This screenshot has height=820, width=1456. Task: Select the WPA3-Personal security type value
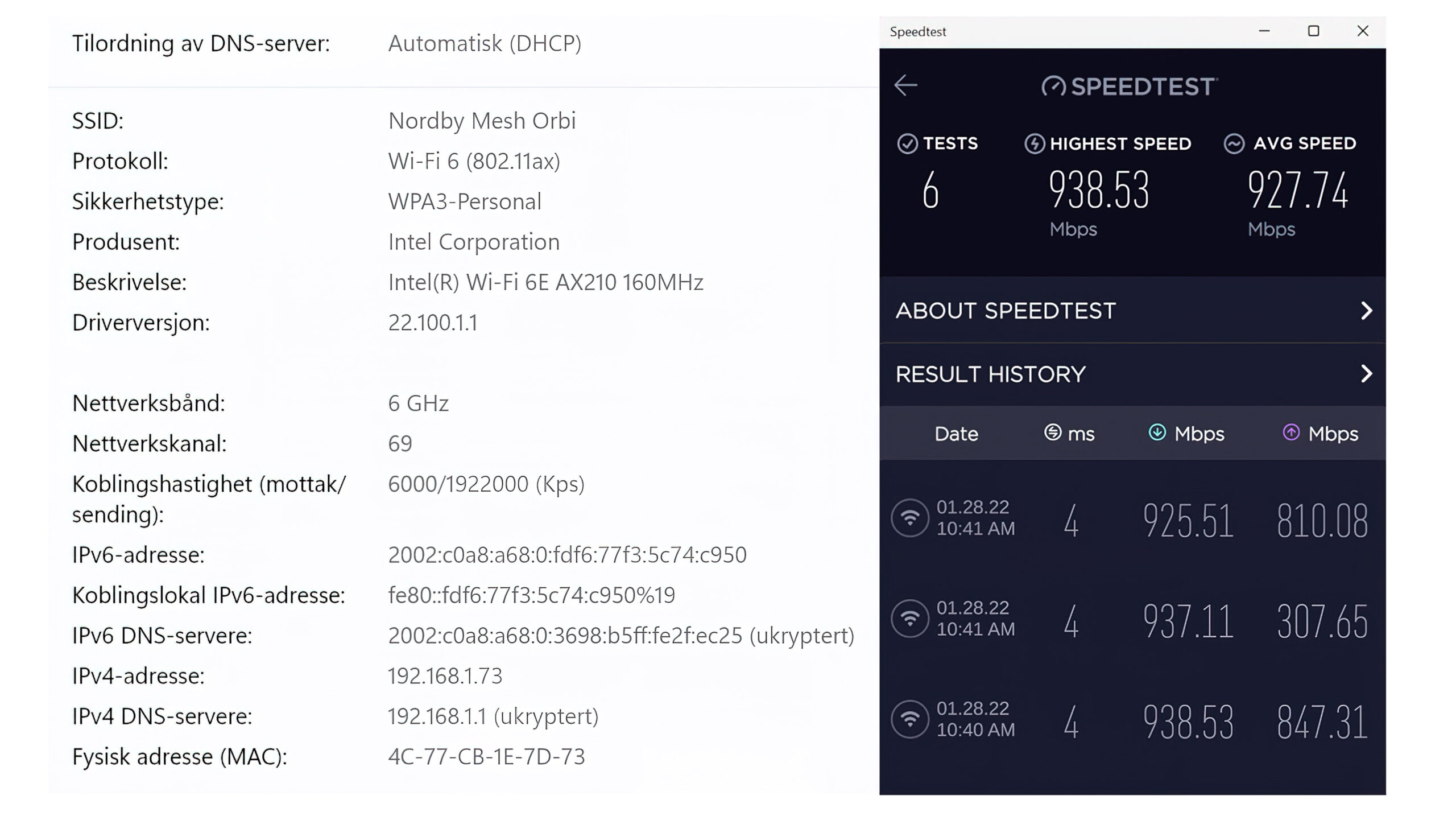point(465,201)
